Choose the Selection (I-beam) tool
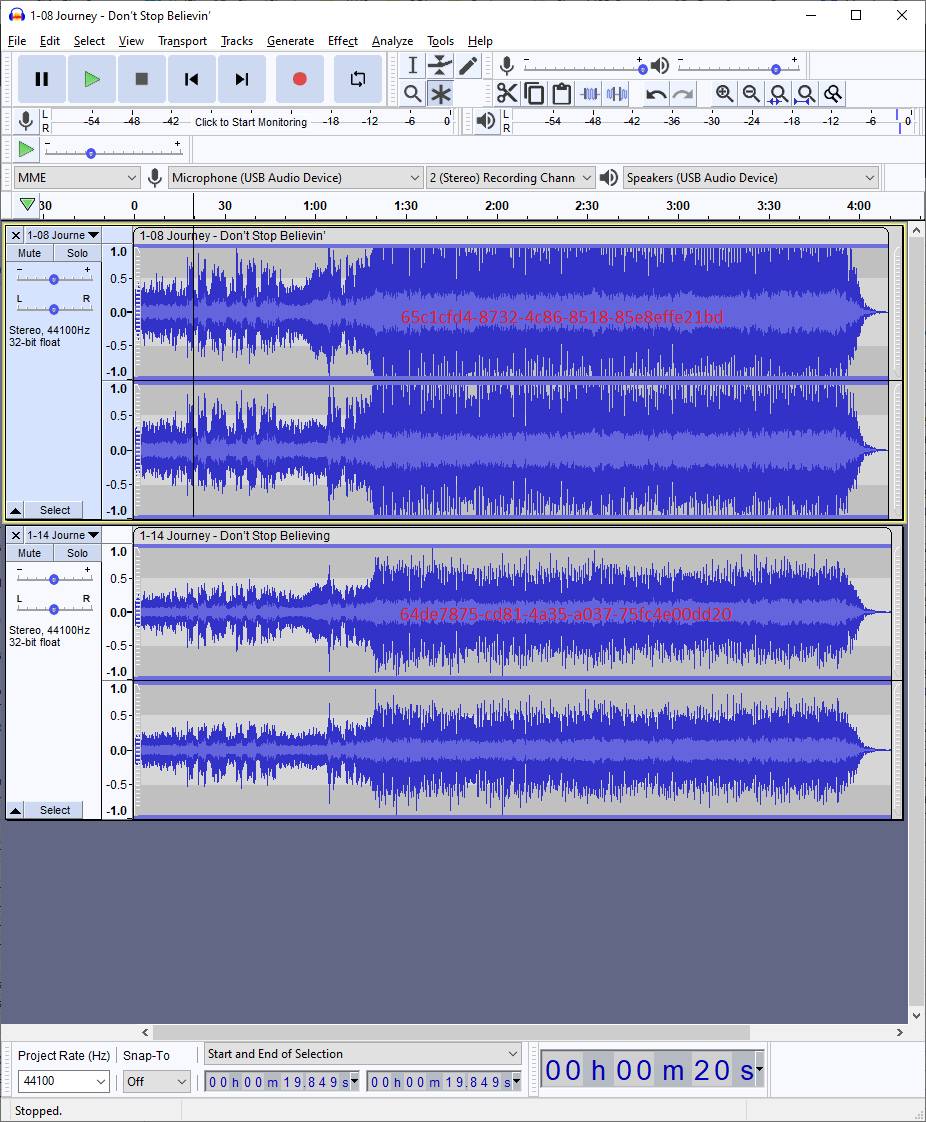Viewport: 926px width, 1122px height. click(x=412, y=66)
